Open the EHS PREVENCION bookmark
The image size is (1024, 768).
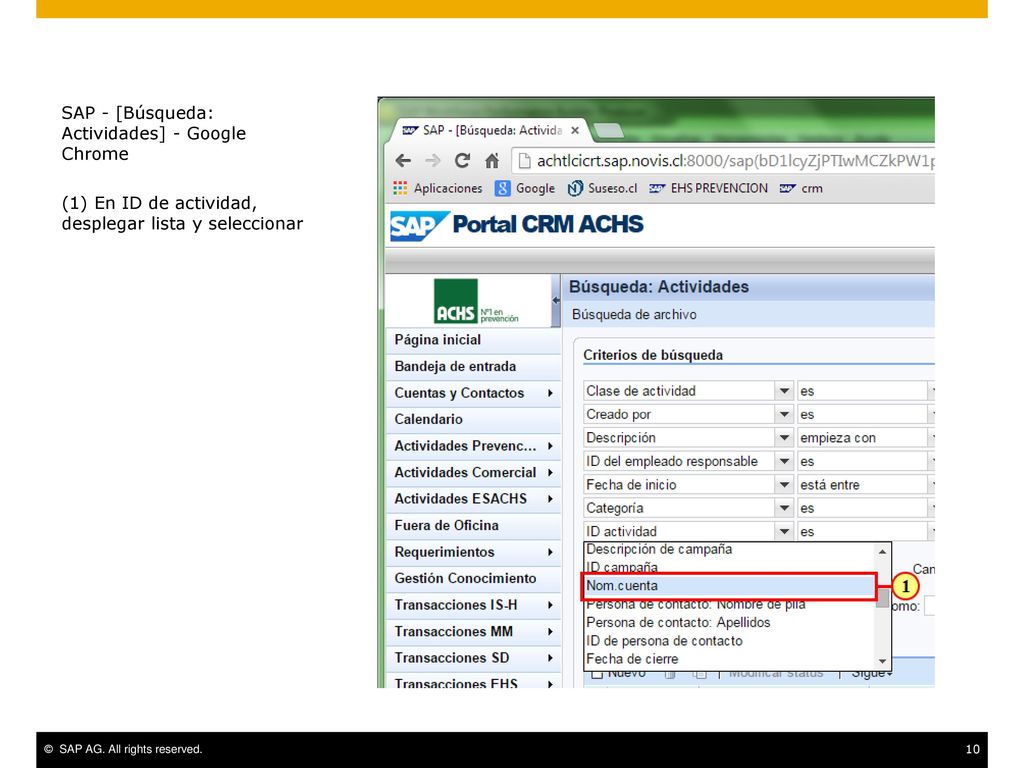[709, 188]
